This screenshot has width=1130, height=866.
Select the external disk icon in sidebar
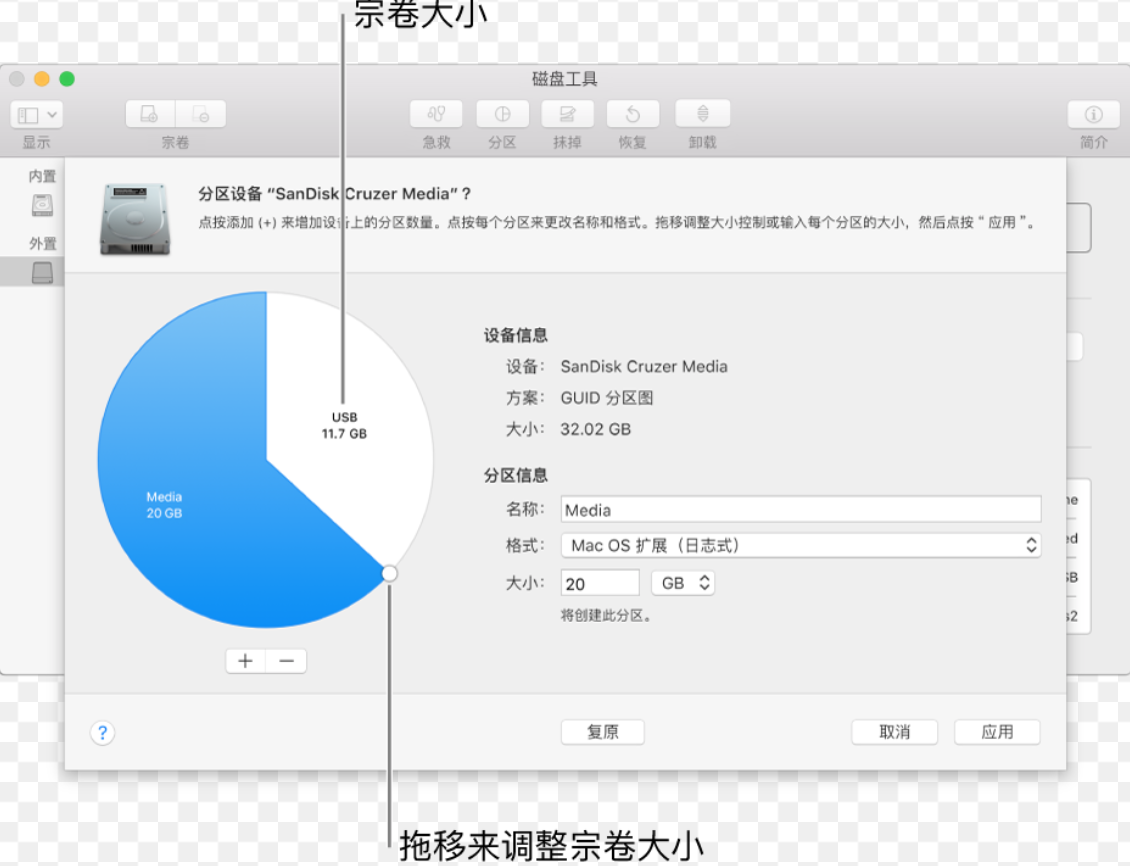pyautogui.click(x=41, y=271)
